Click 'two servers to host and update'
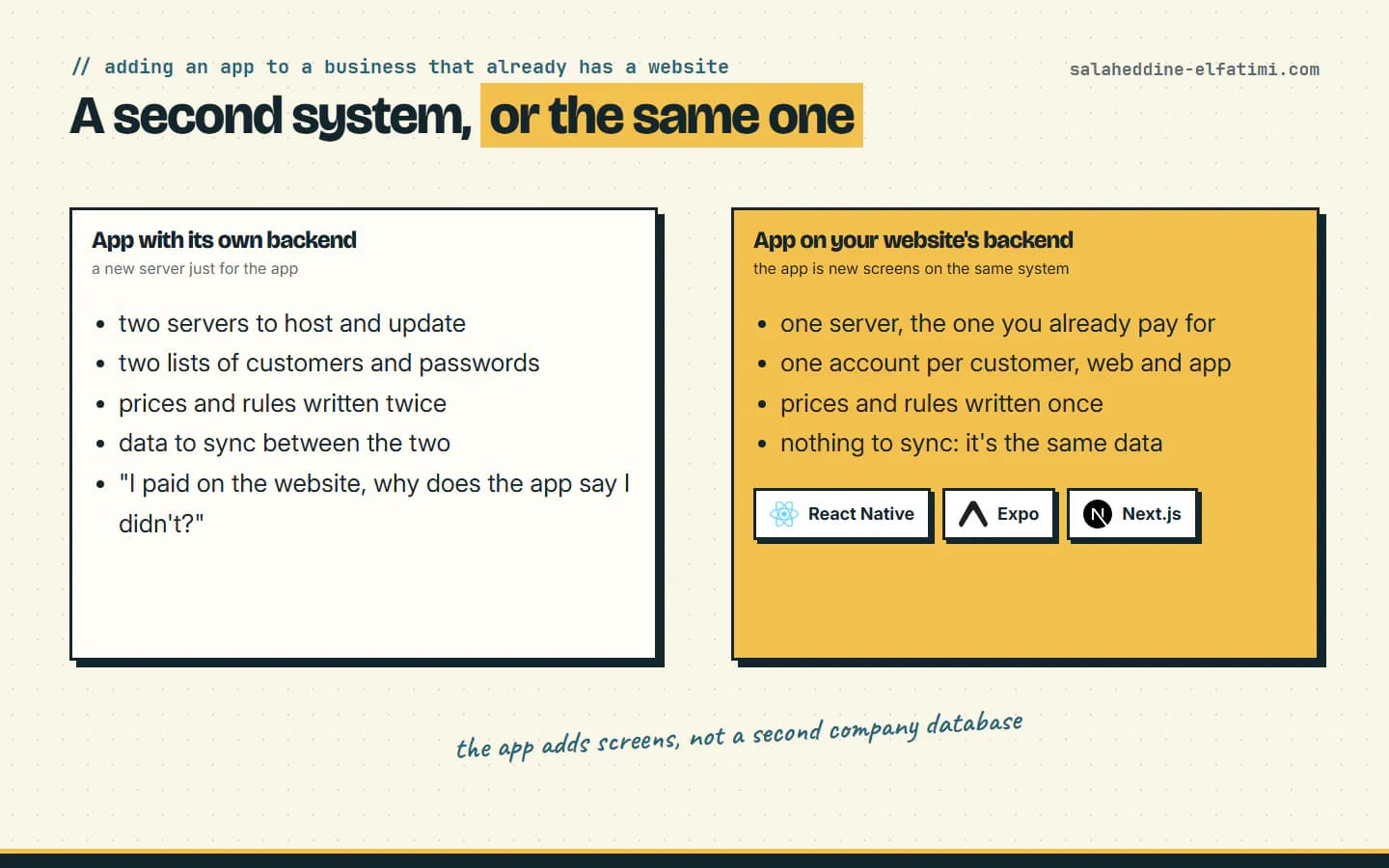The image size is (1389, 868). click(292, 323)
